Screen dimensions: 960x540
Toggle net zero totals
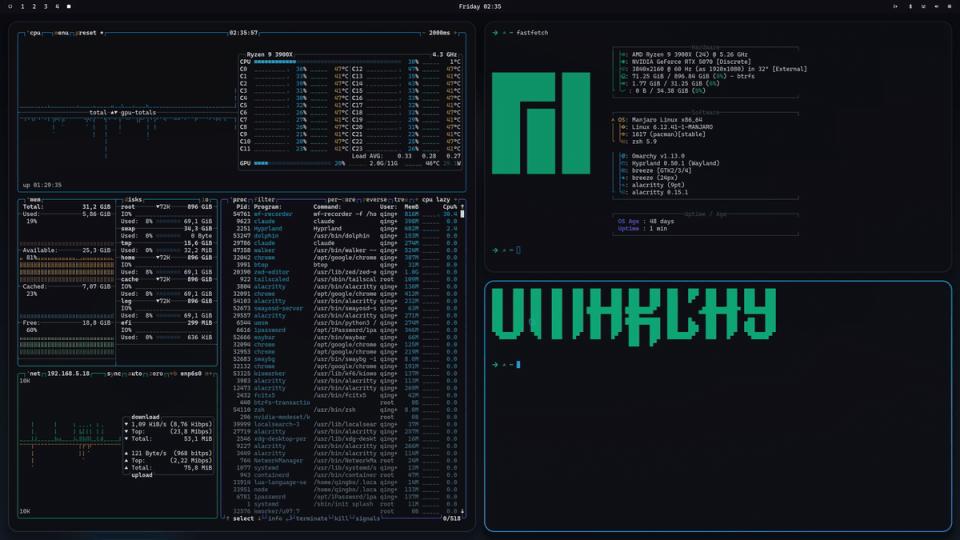click(x=156, y=373)
